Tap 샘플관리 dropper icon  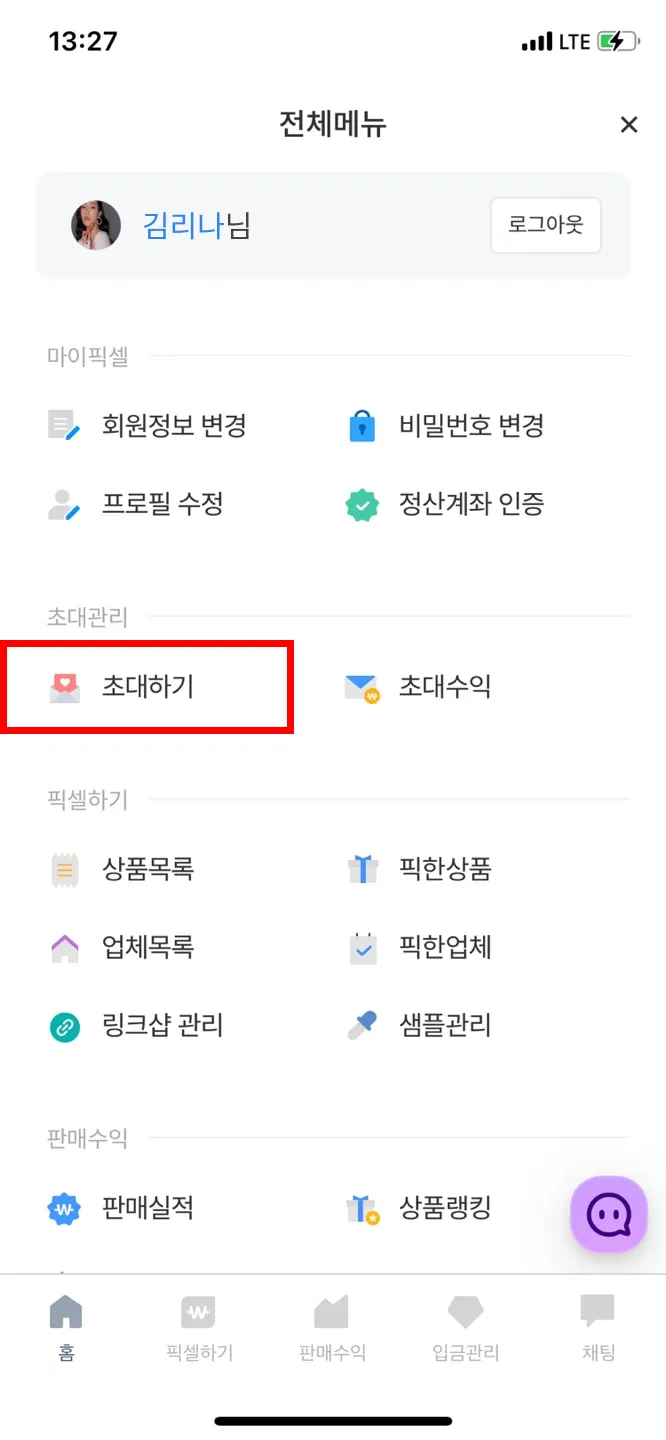click(361, 1026)
